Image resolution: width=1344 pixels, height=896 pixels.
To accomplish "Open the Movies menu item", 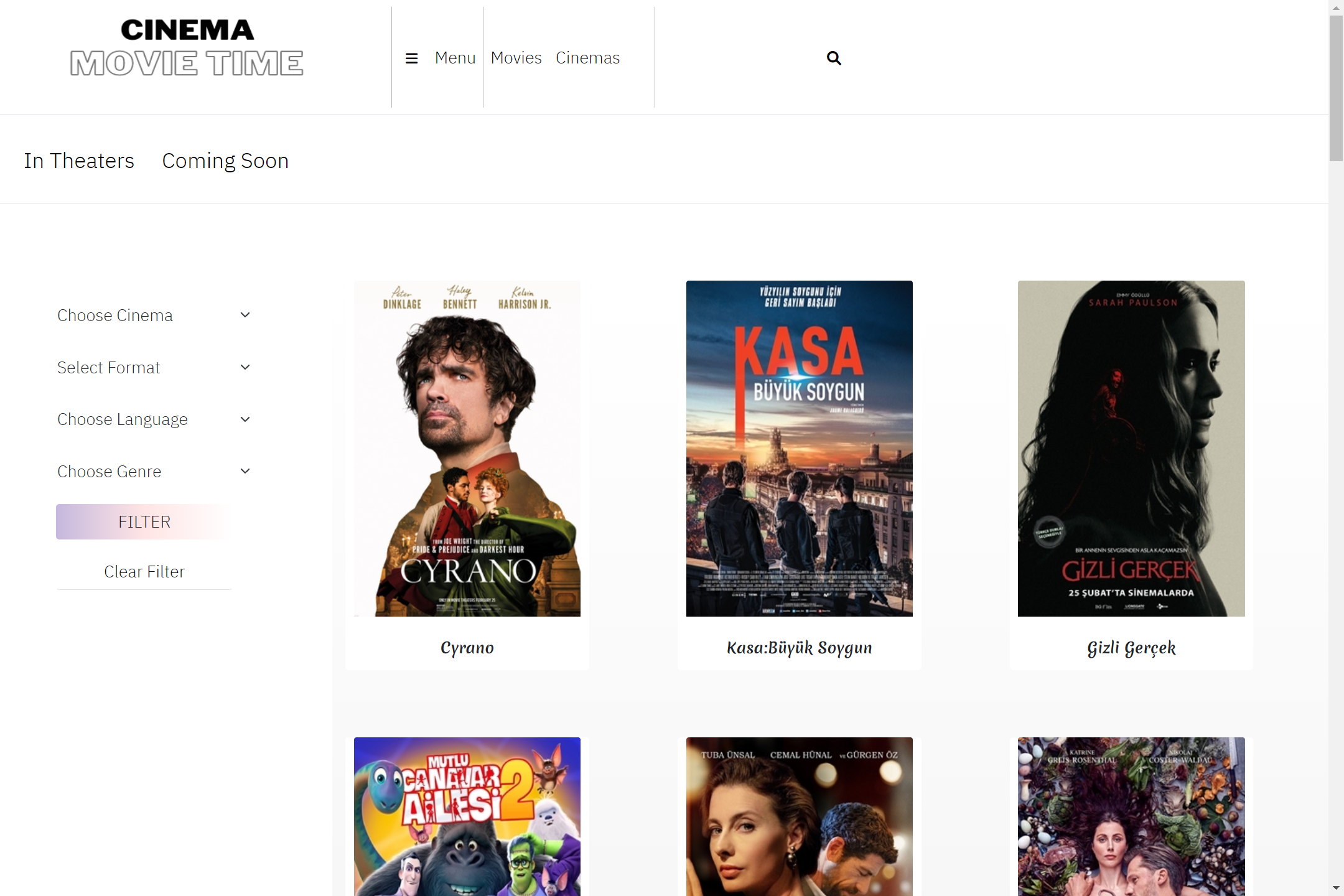I will [x=516, y=58].
